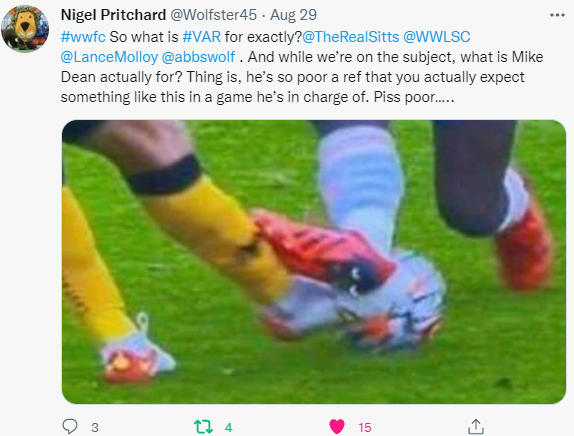Viewport: 574px width, 436px height.
Task: Go to the @abbswolf mention
Action: click(198, 57)
